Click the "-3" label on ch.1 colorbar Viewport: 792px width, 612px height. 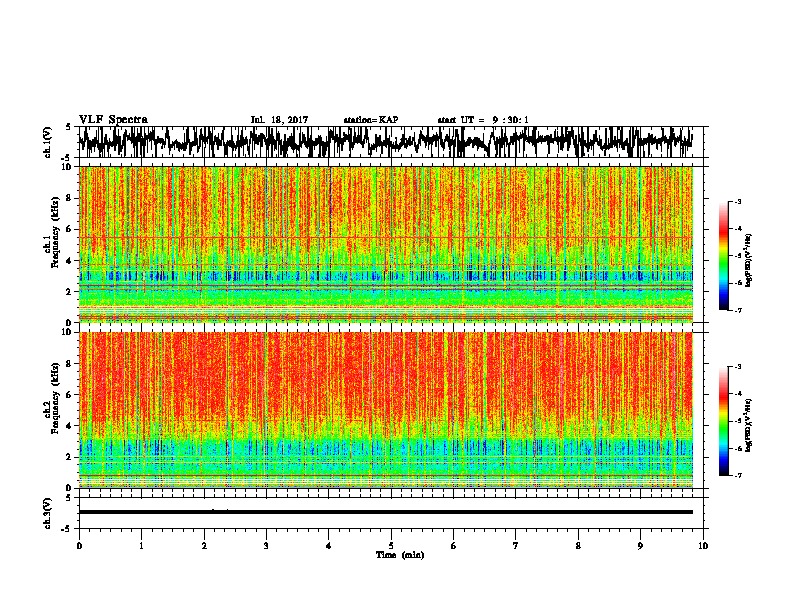click(738, 201)
